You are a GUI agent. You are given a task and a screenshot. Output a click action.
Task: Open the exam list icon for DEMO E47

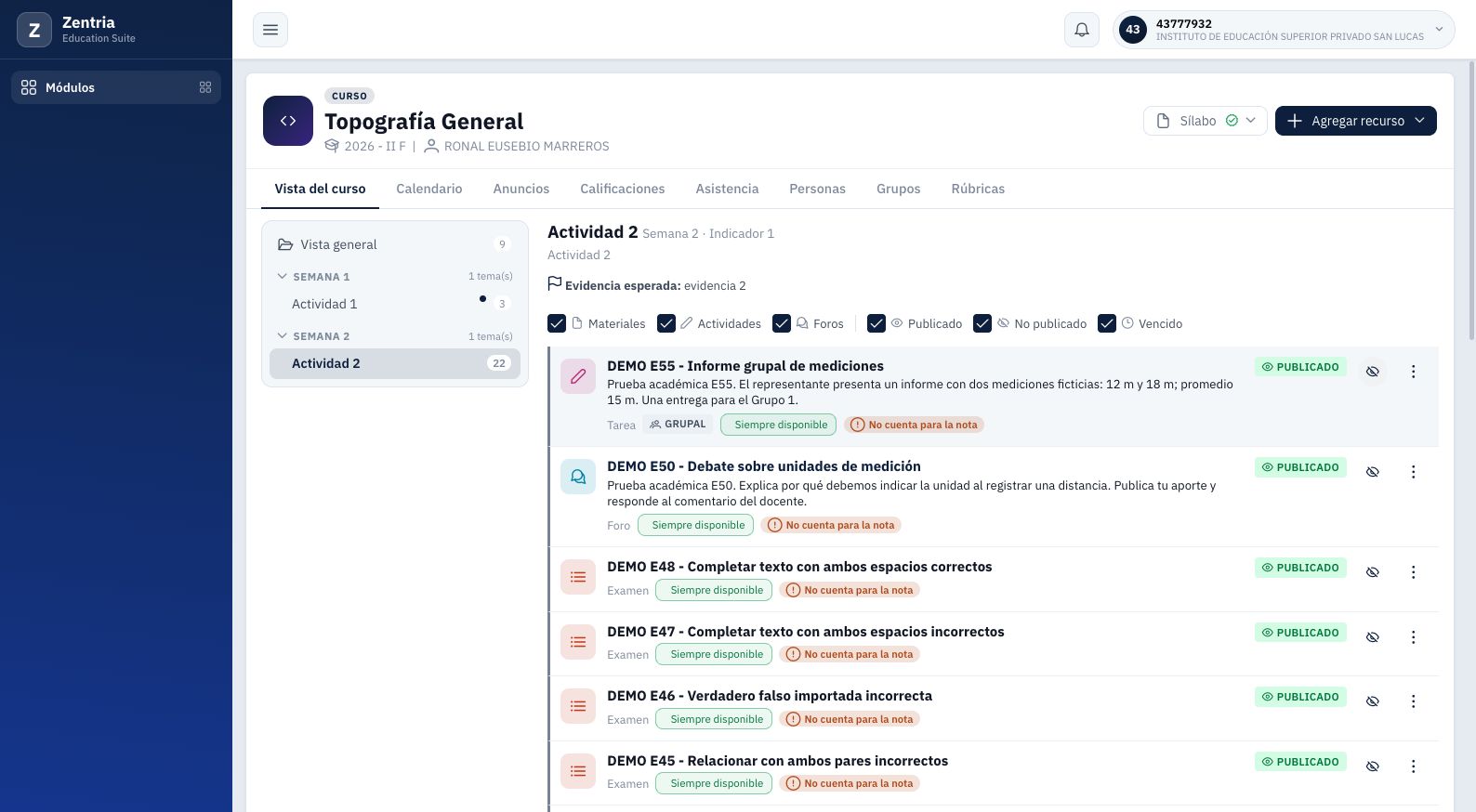[578, 642]
